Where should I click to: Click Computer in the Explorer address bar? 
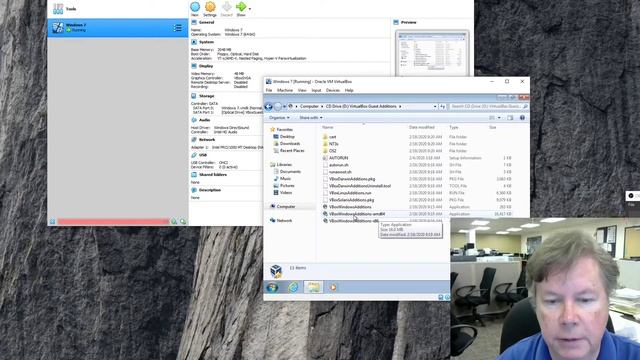click(x=309, y=107)
